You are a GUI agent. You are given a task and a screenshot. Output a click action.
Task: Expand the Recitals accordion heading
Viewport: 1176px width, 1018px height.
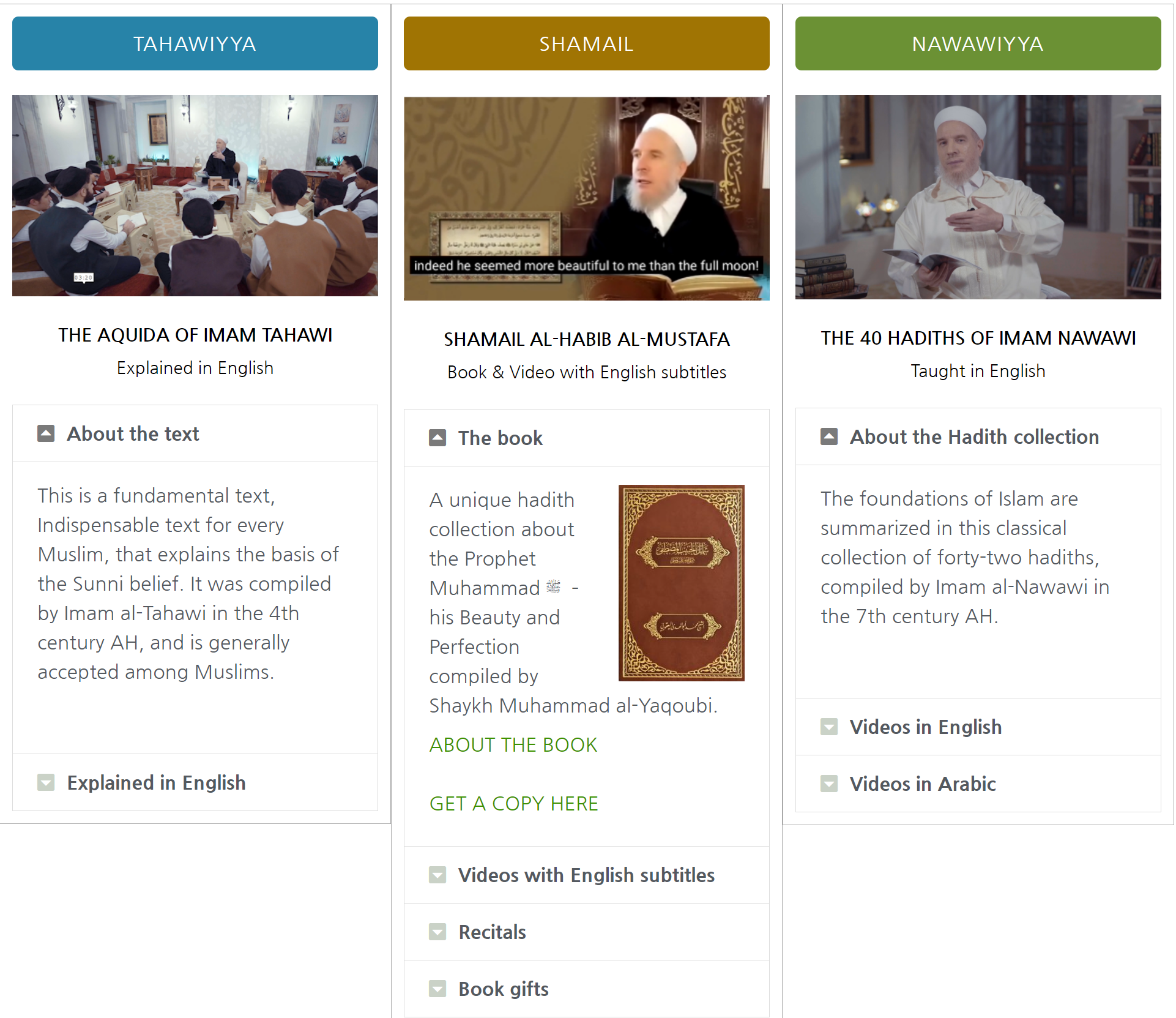point(587,932)
